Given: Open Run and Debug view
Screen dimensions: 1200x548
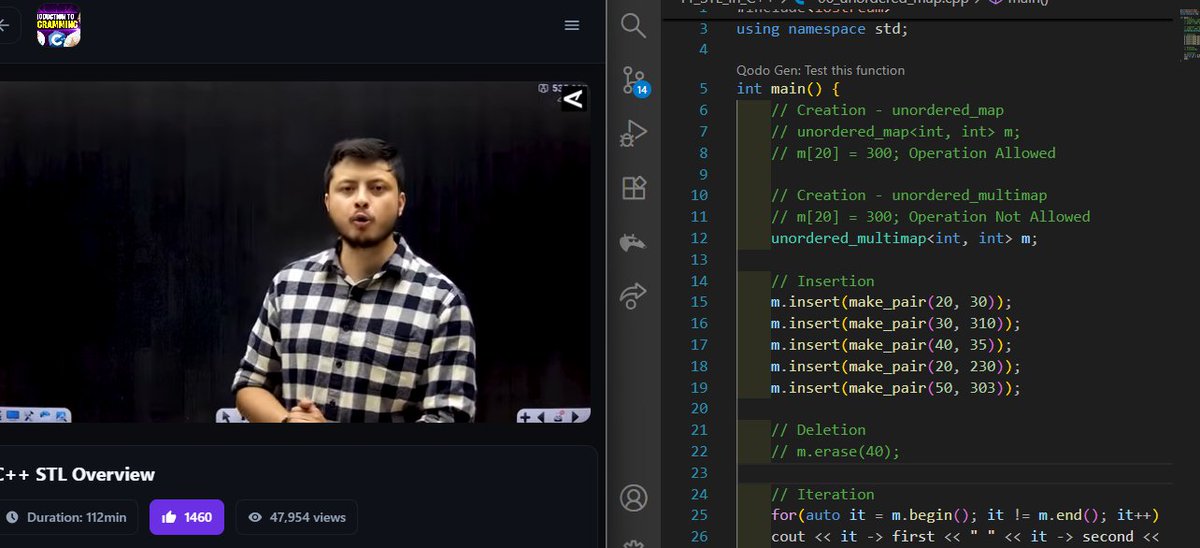Looking at the screenshot, I should click(x=635, y=133).
